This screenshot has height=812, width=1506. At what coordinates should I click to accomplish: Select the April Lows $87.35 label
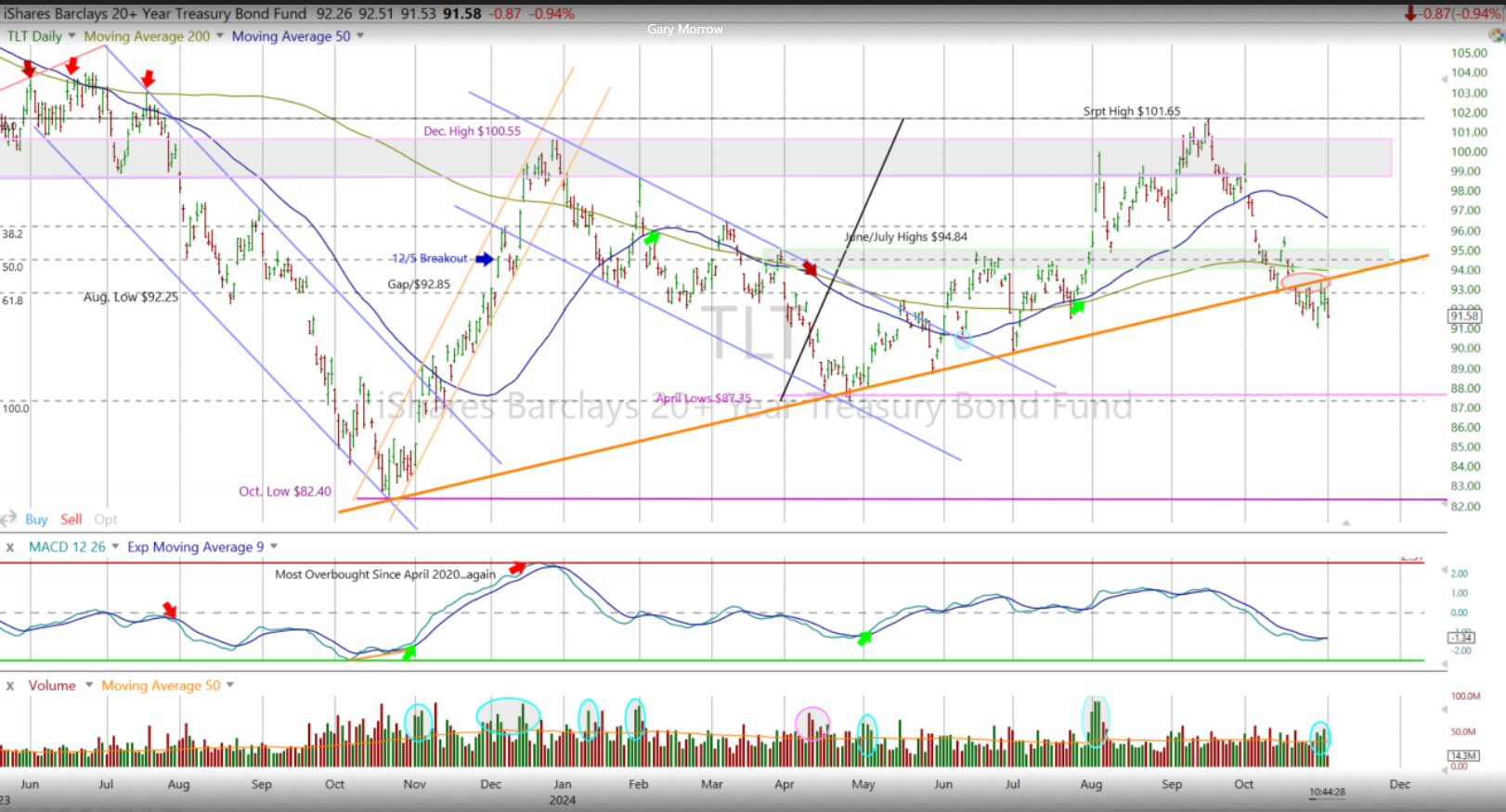click(x=703, y=398)
